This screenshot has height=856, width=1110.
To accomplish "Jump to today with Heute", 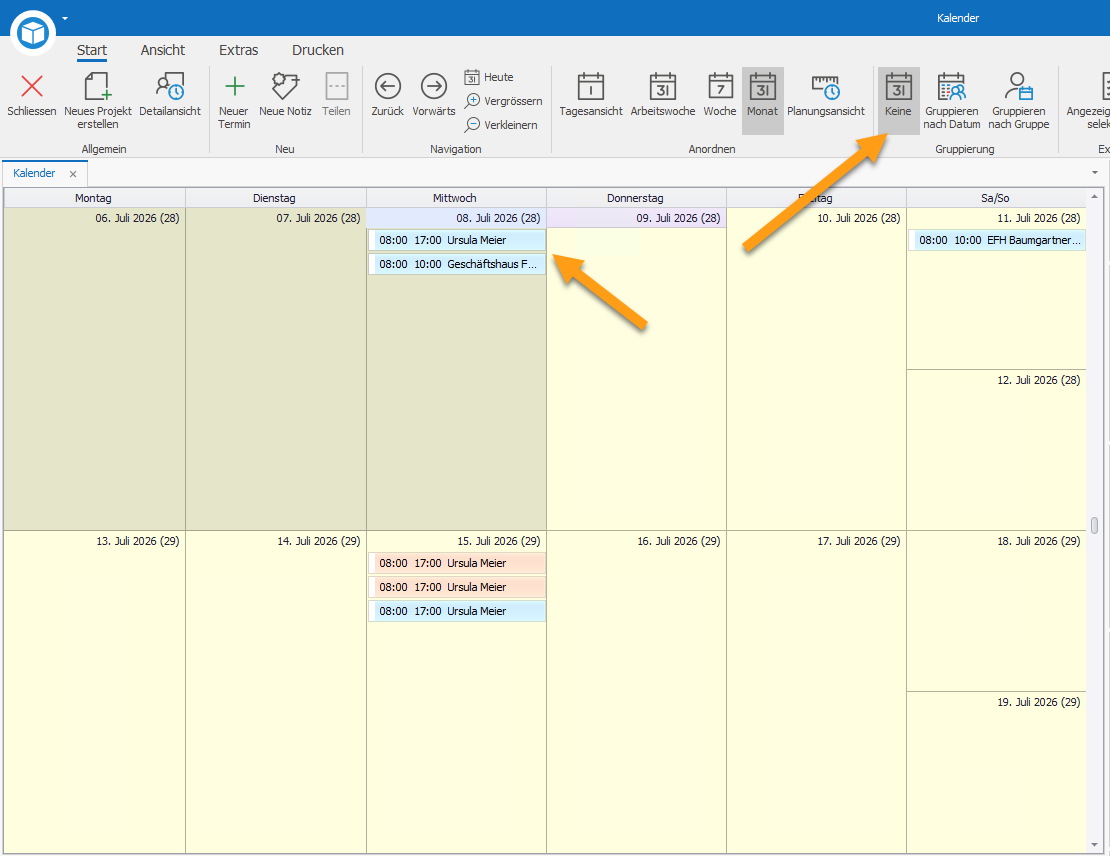I will 489,77.
